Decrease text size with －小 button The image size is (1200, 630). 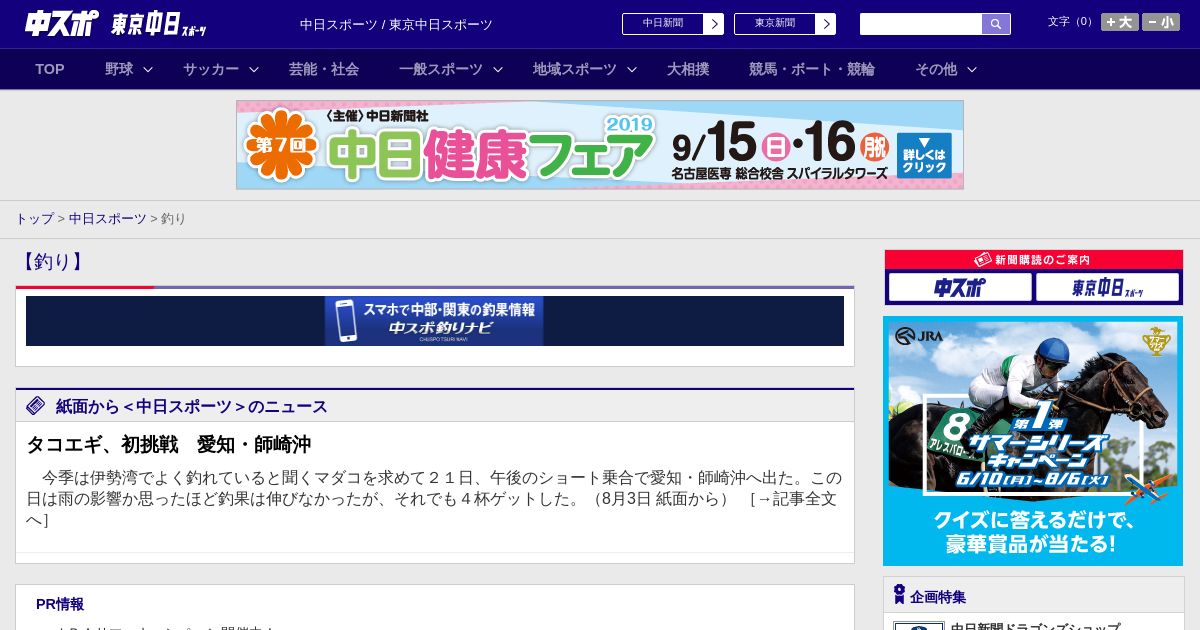pos(1161,22)
